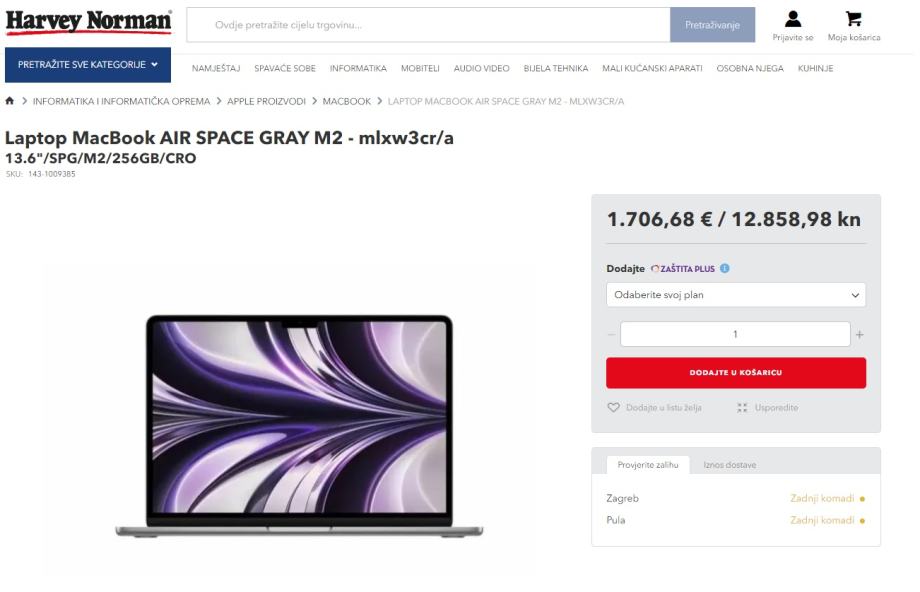Image resolution: width=920 pixels, height=592 pixels.
Task: Switch to the Iznos dostave tab
Action: coord(729,465)
